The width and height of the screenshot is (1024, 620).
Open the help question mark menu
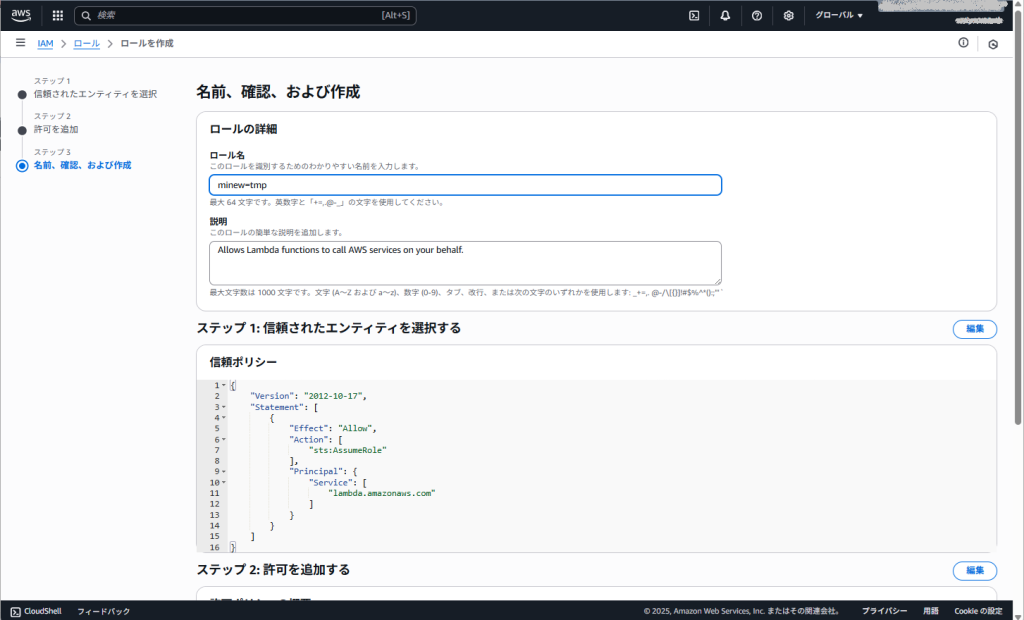pyautogui.click(x=757, y=16)
